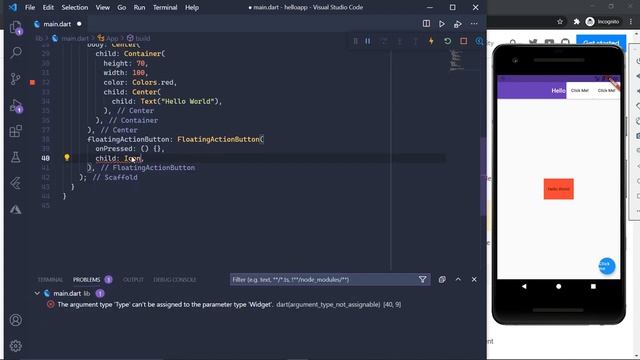This screenshot has height=360, width=640.
Task: Toggle the breakpoint on line 32
Action: click(x=32, y=82)
